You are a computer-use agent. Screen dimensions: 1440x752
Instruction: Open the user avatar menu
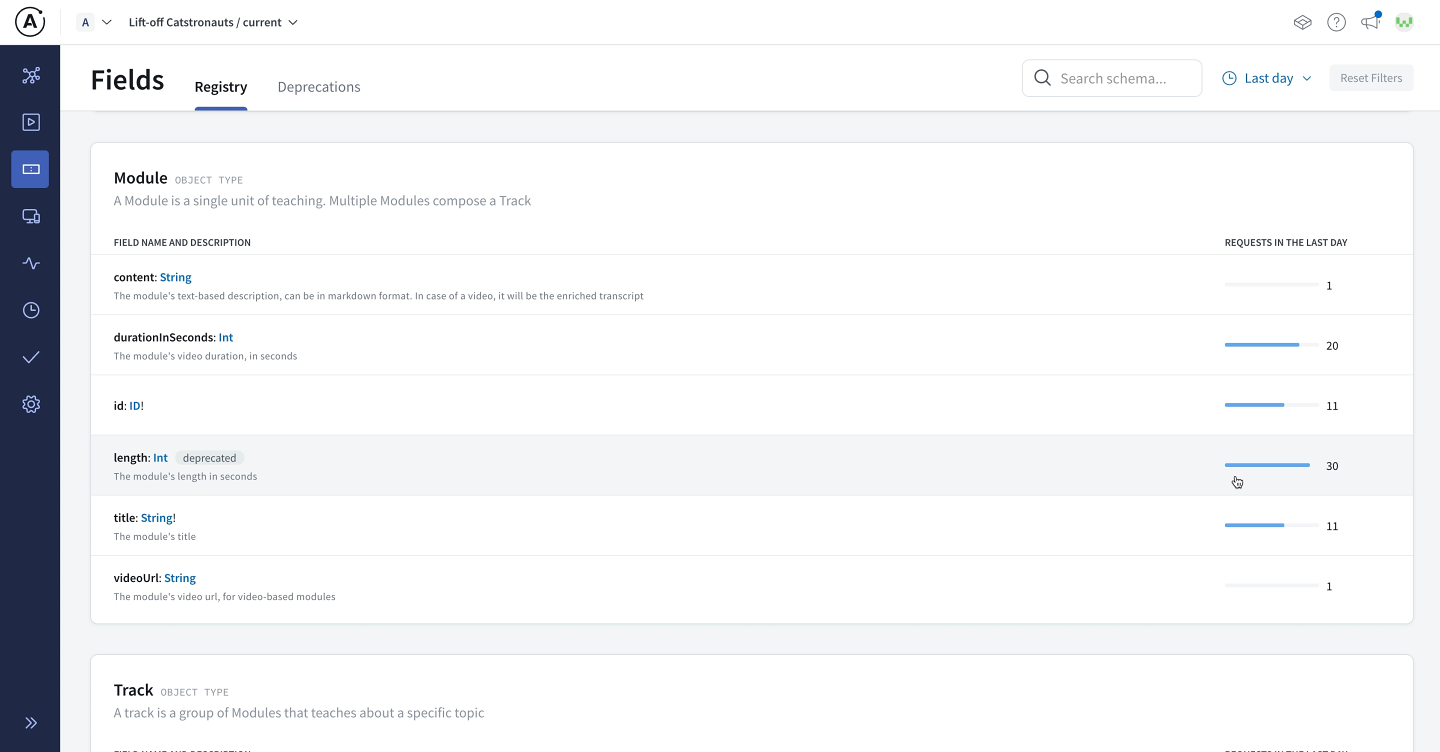[x=1404, y=22]
